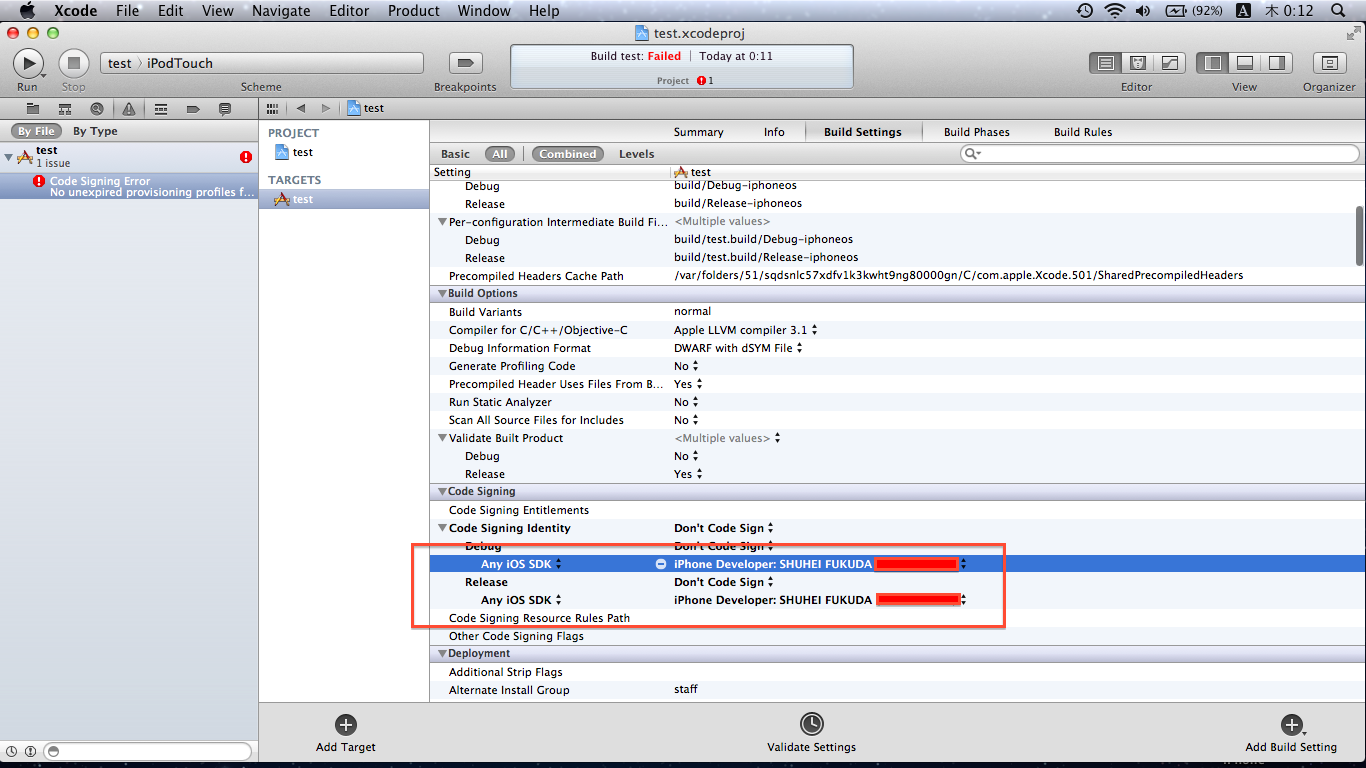Viewport: 1366px width, 768px height.
Task: Open the test iPodTouch scheme selector
Action: click(262, 63)
